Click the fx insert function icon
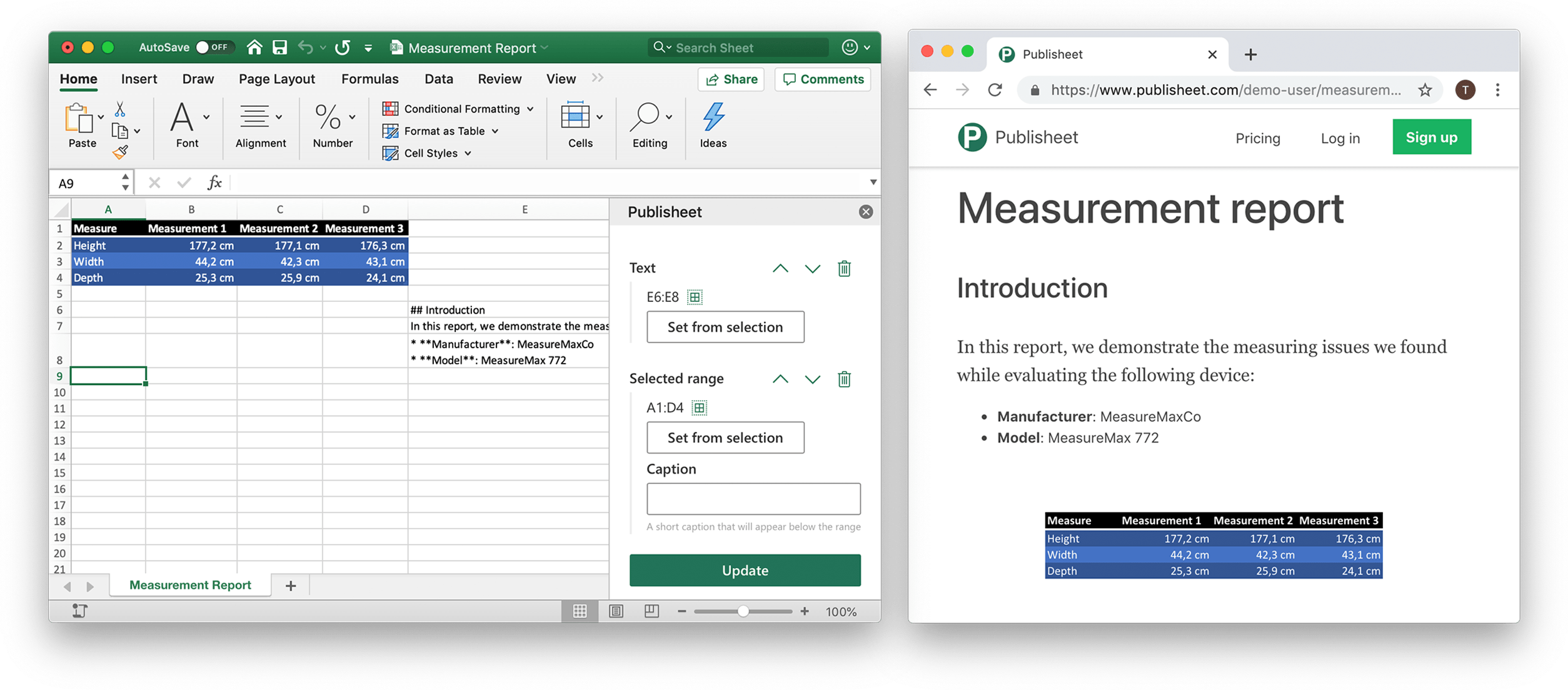Screen dimensions: 1568x690 point(214,182)
